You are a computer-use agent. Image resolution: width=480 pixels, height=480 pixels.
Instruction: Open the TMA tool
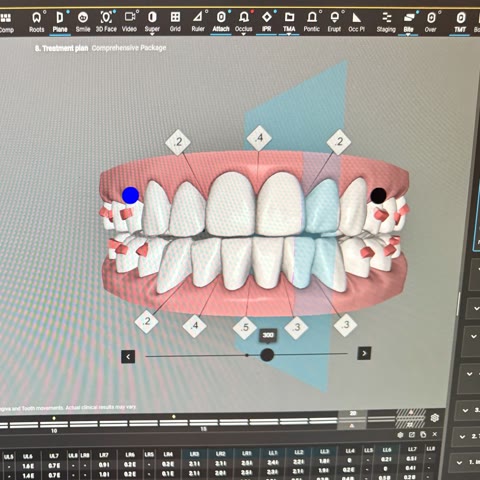pyautogui.click(x=289, y=22)
